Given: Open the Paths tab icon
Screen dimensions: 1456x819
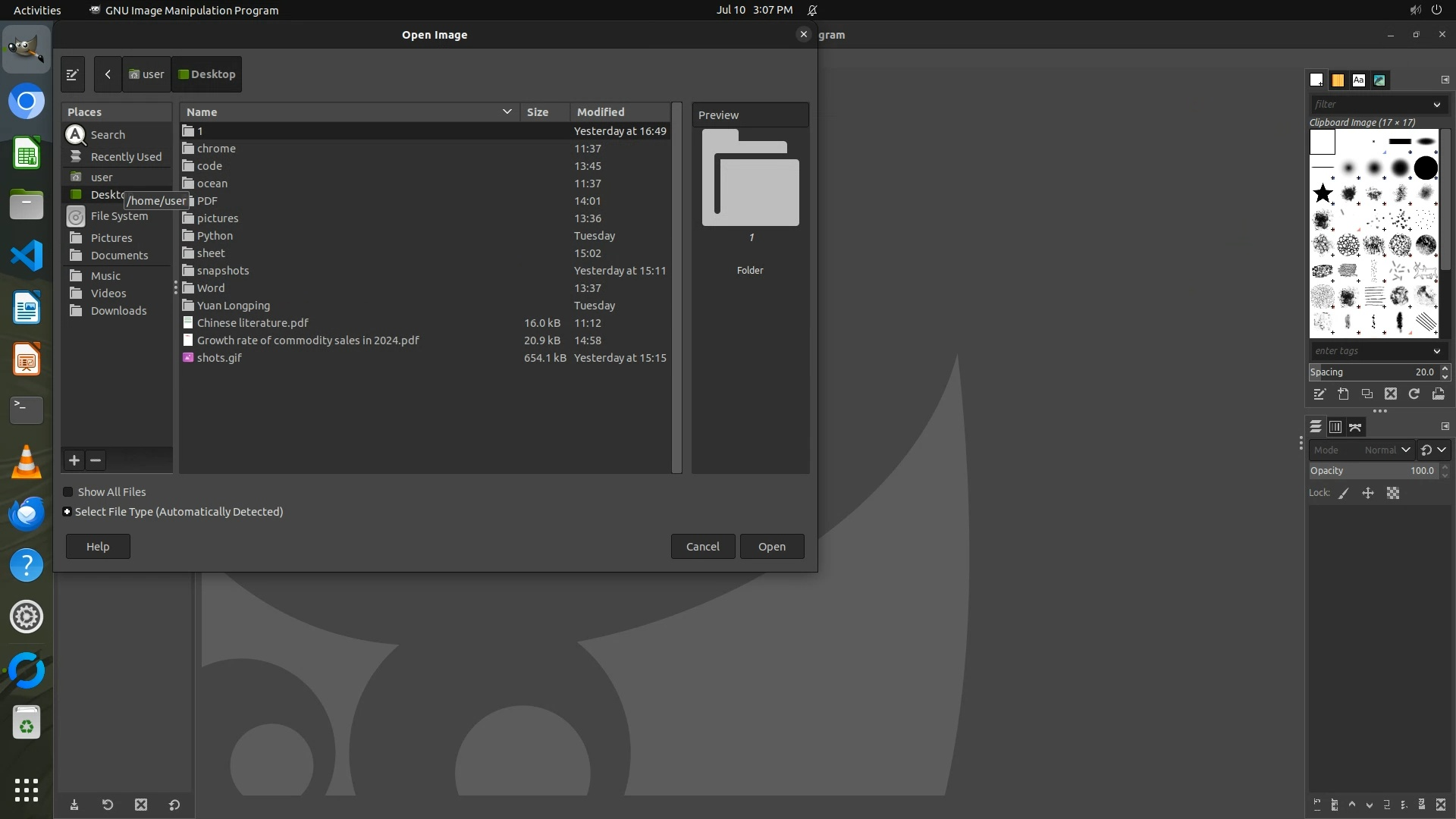Looking at the screenshot, I should (1355, 428).
